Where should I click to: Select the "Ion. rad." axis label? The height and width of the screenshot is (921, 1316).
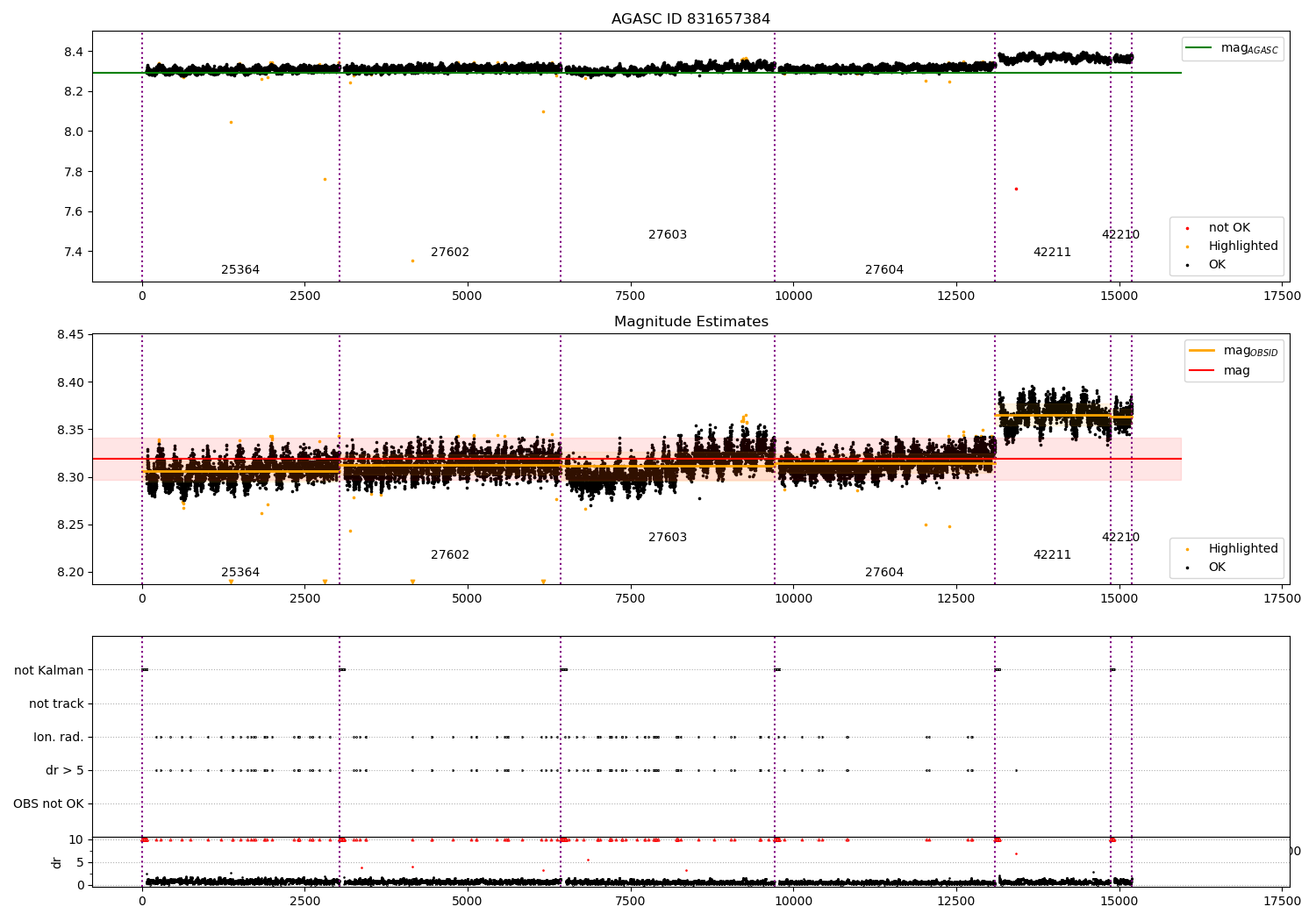pos(59,737)
